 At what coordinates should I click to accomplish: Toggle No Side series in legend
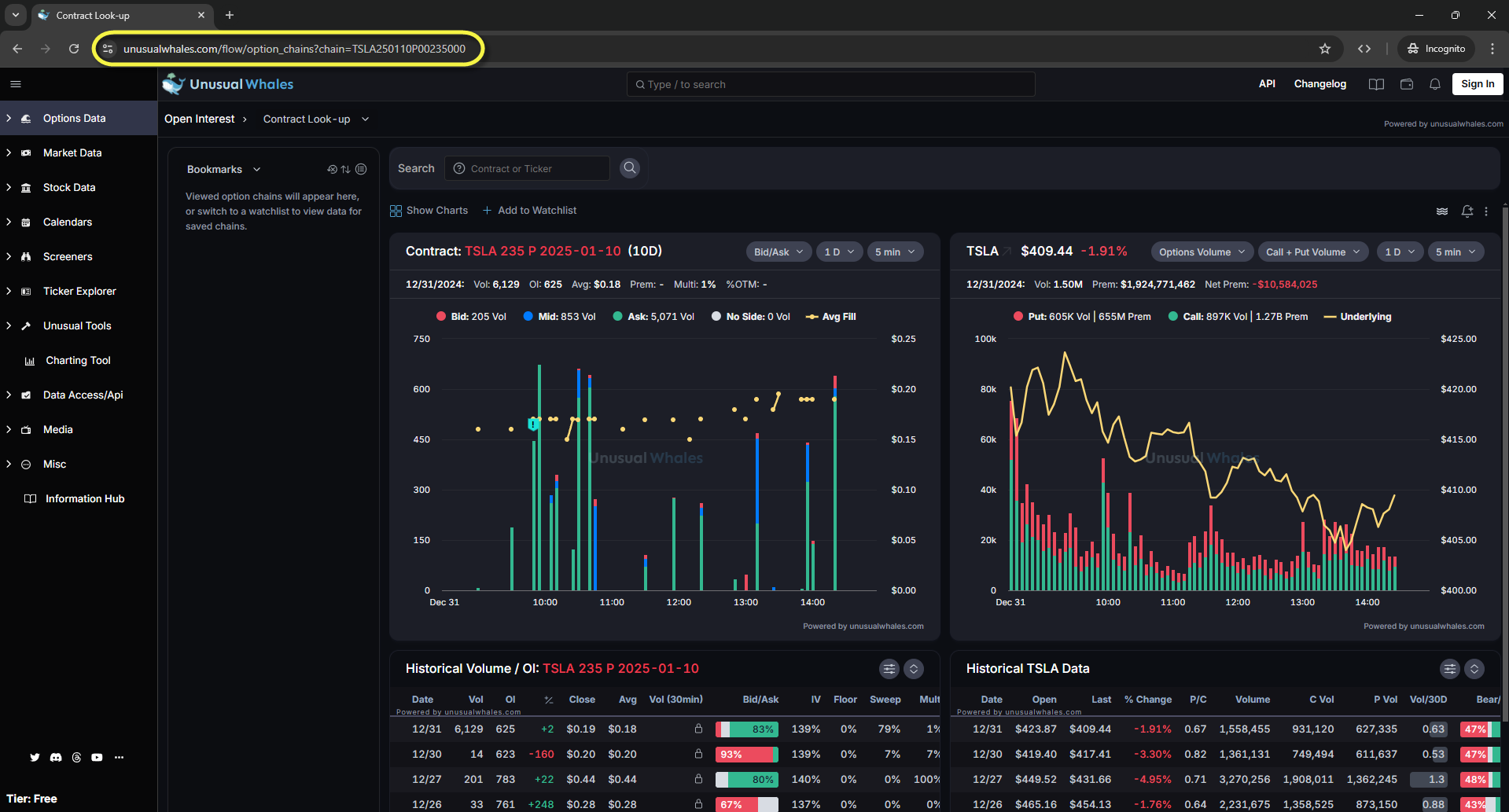coord(751,317)
